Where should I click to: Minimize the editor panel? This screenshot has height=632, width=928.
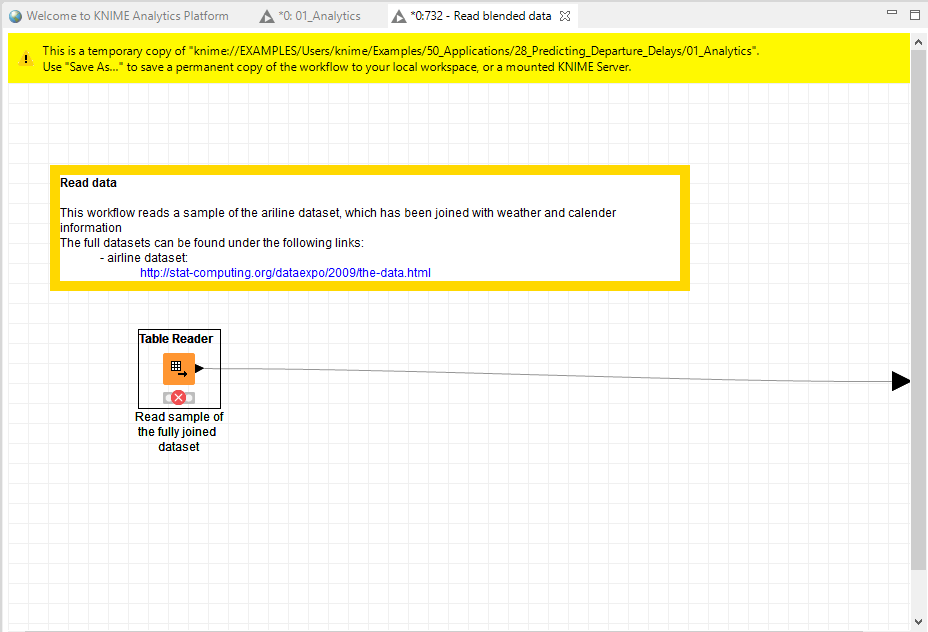[x=892, y=12]
